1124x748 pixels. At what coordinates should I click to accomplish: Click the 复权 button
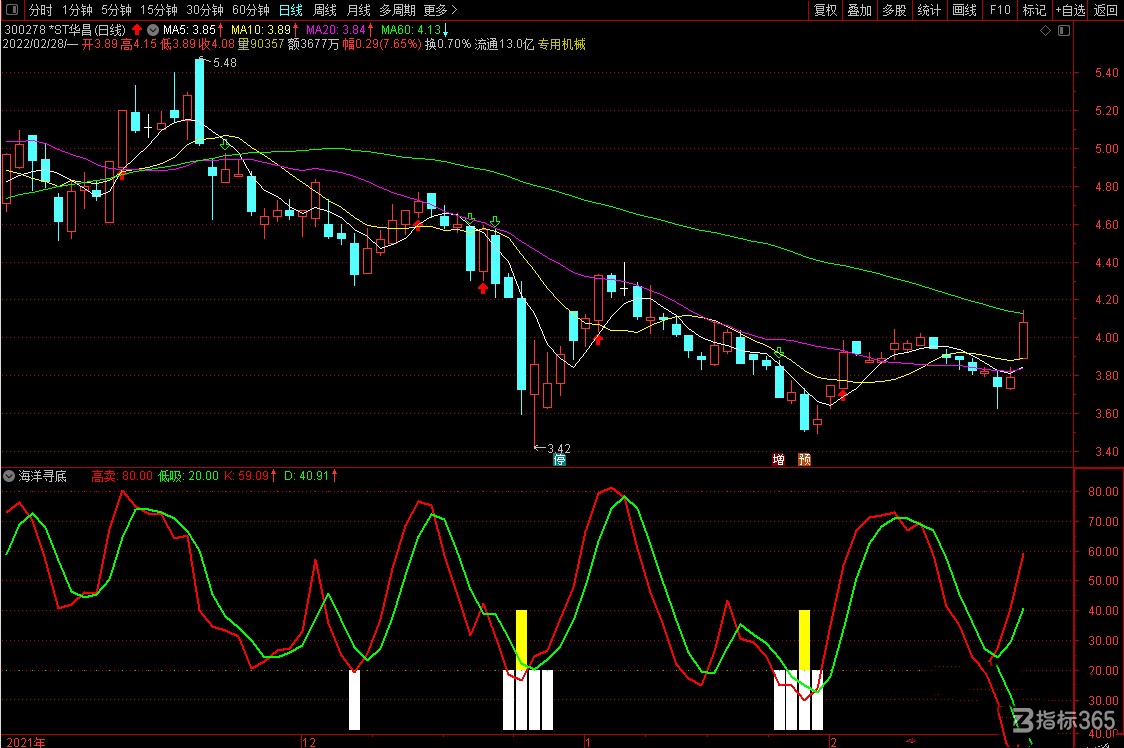825,10
